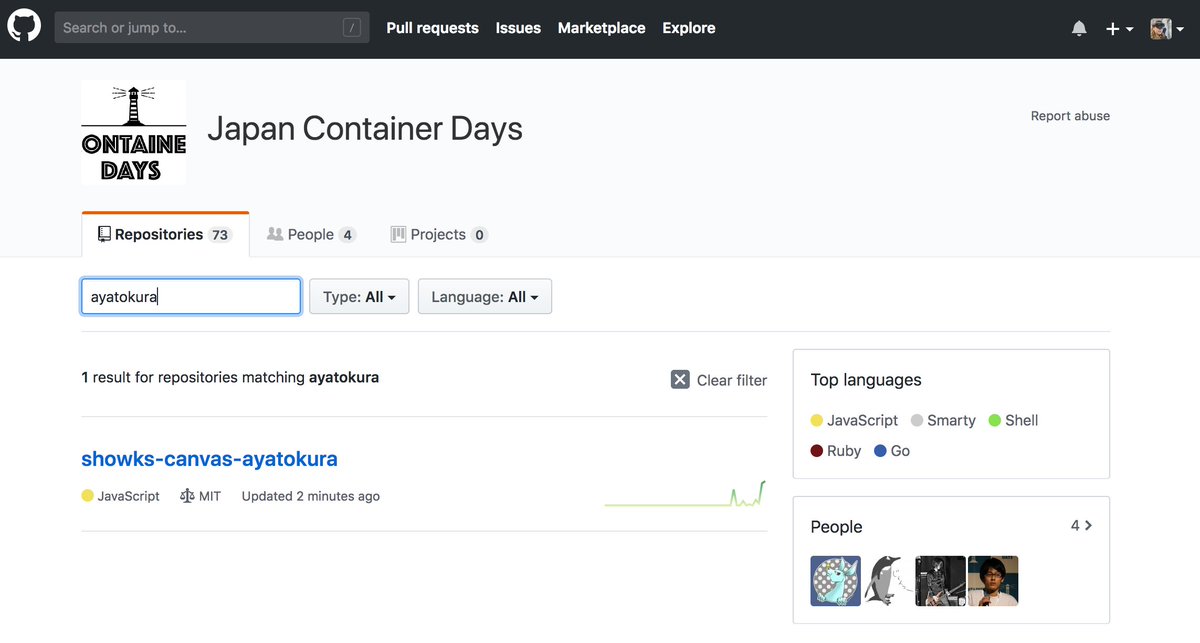This screenshot has width=1200, height=643.
Task: Go to Pull requests
Action: pyautogui.click(x=432, y=28)
